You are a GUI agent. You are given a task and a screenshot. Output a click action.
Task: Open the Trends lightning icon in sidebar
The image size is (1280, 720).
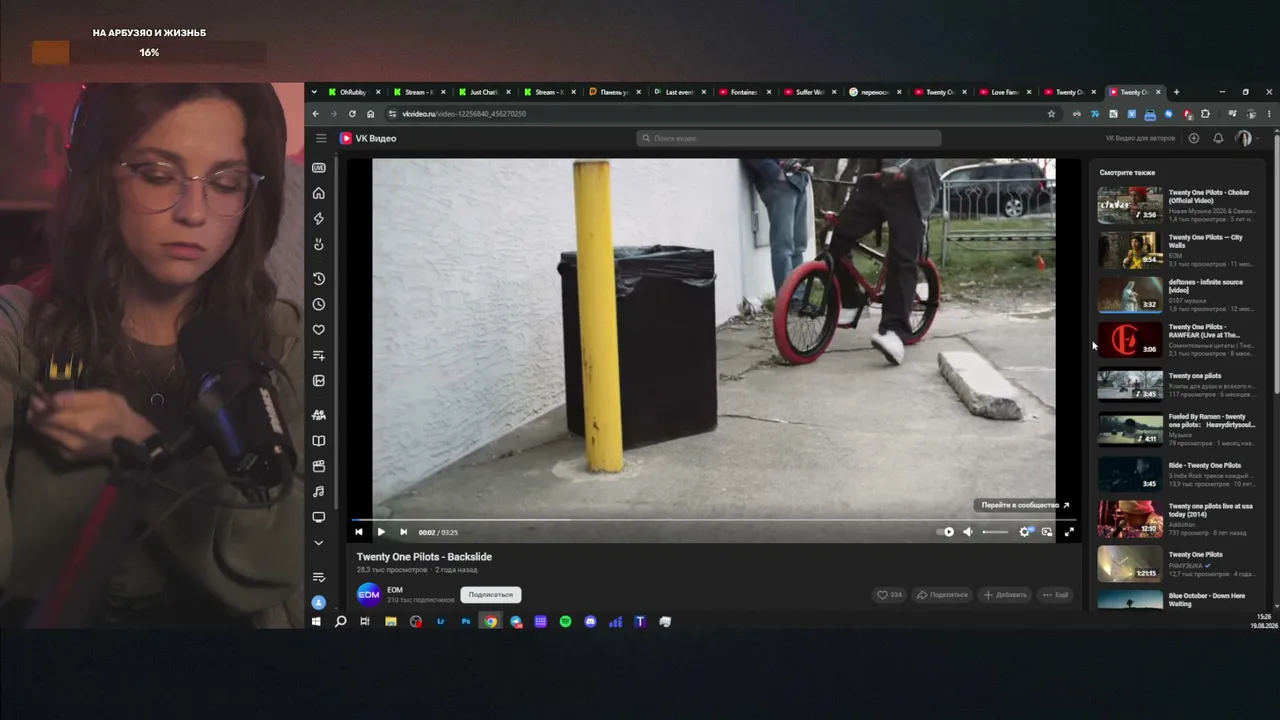pyautogui.click(x=319, y=218)
